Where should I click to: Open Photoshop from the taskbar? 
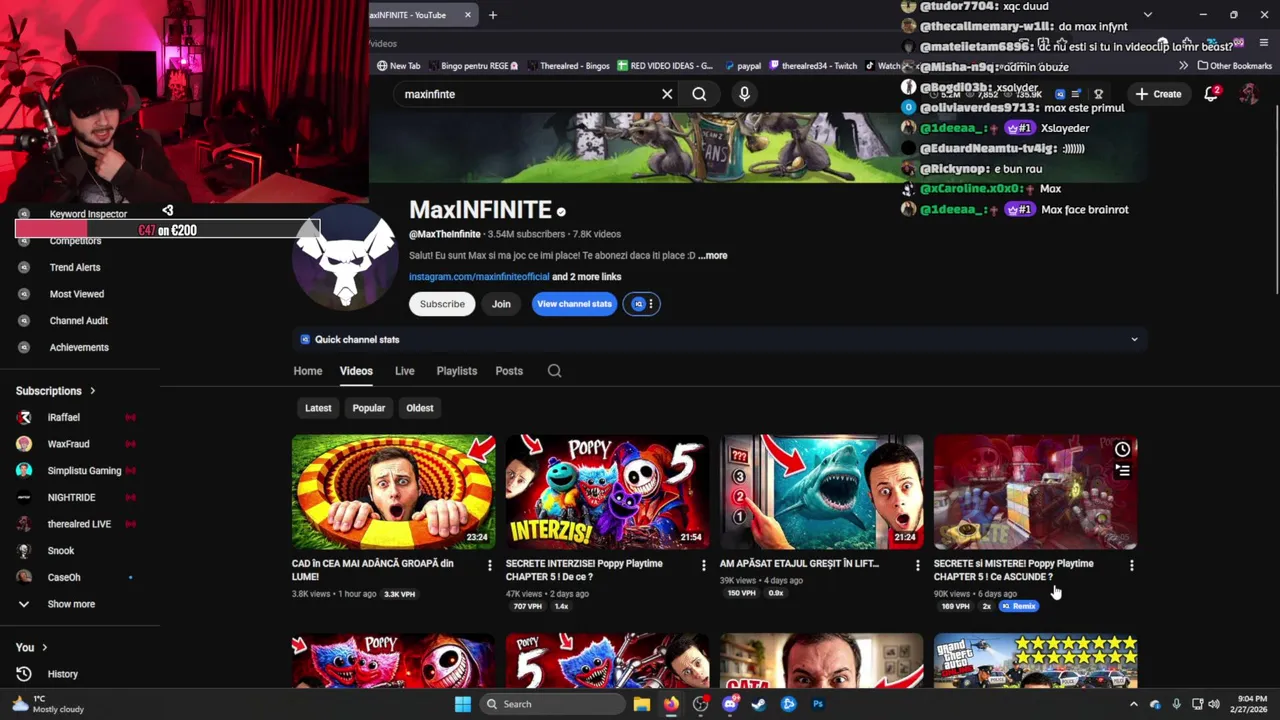tap(818, 704)
